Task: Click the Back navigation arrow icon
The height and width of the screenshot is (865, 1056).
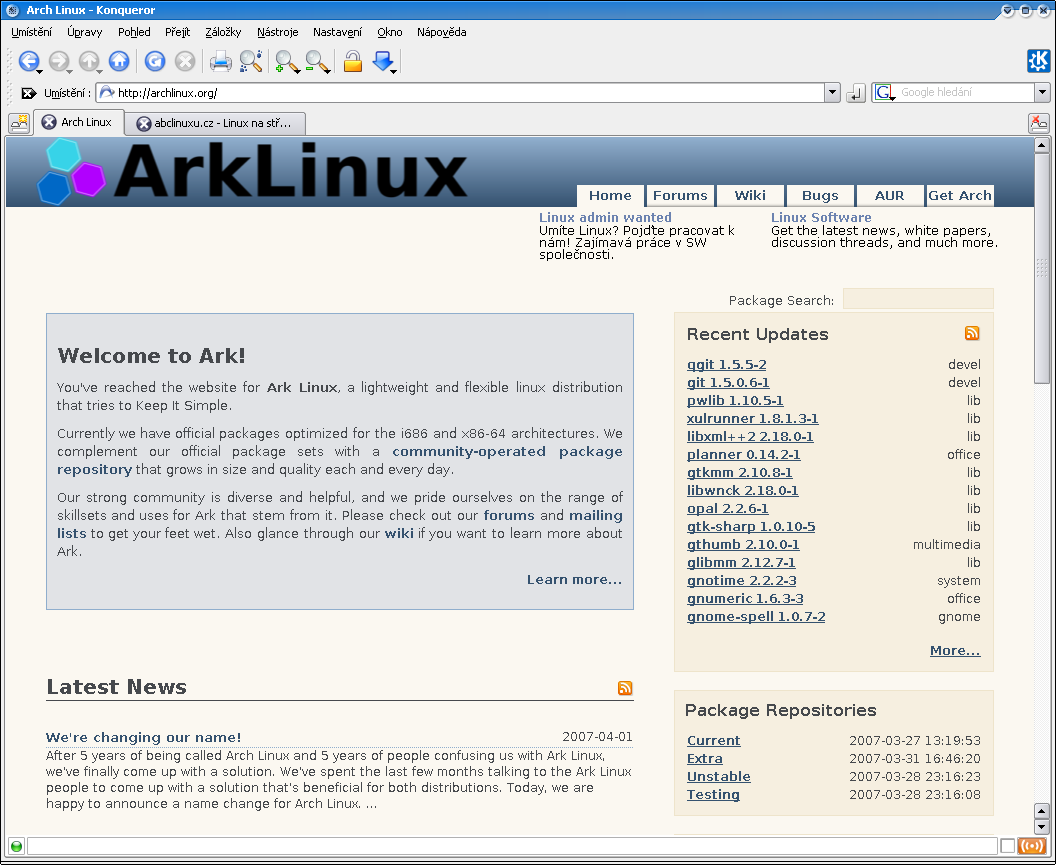Action: pos(28,61)
